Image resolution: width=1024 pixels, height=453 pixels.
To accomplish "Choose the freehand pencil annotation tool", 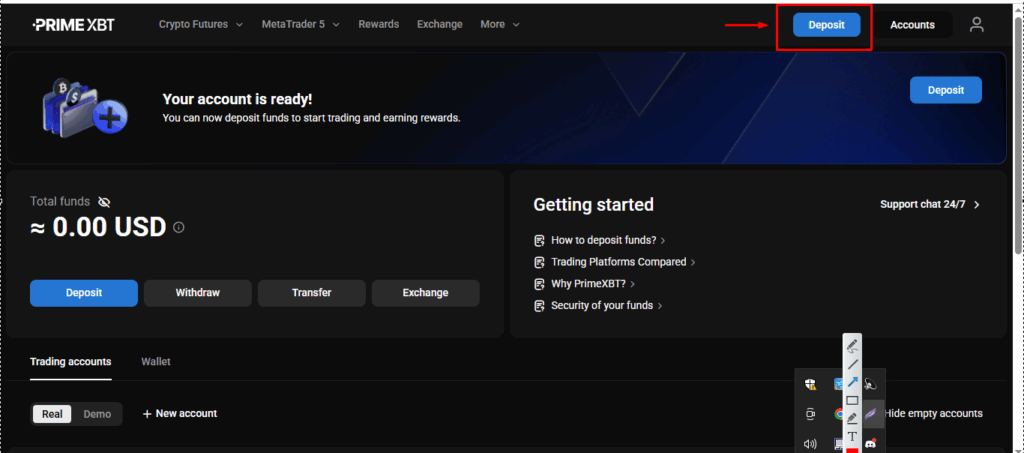I will tap(852, 346).
